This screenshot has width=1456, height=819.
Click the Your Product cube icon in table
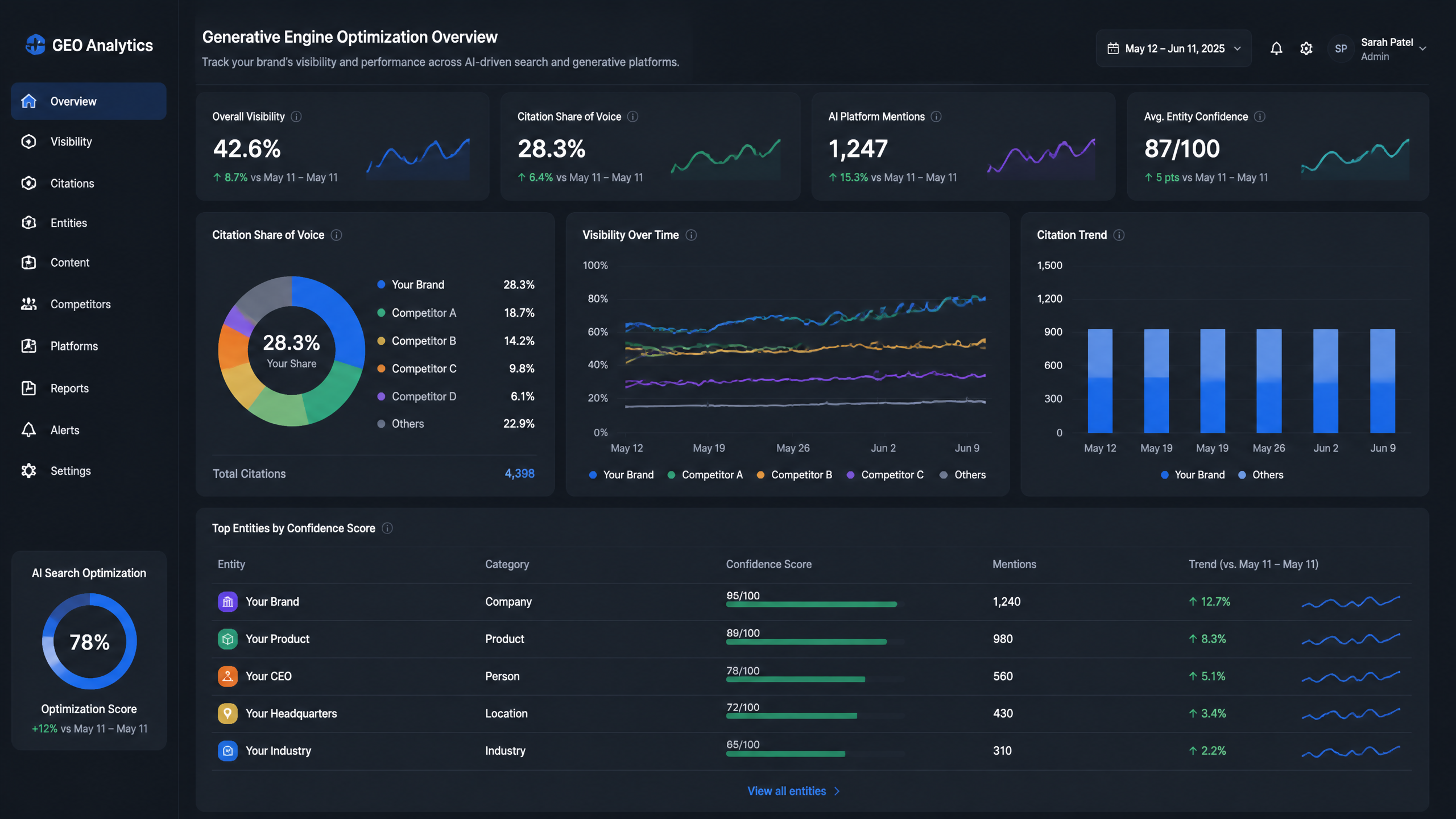click(227, 639)
